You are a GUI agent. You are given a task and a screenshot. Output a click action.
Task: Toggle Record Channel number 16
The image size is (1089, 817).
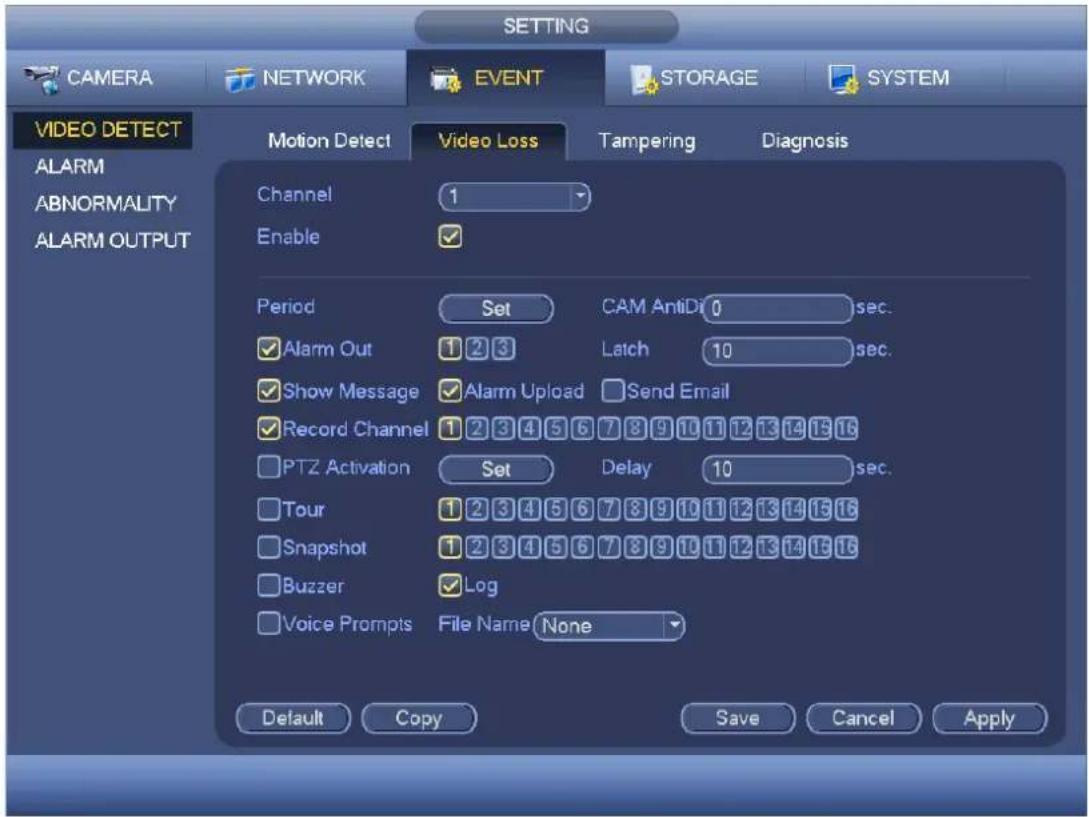(x=846, y=429)
